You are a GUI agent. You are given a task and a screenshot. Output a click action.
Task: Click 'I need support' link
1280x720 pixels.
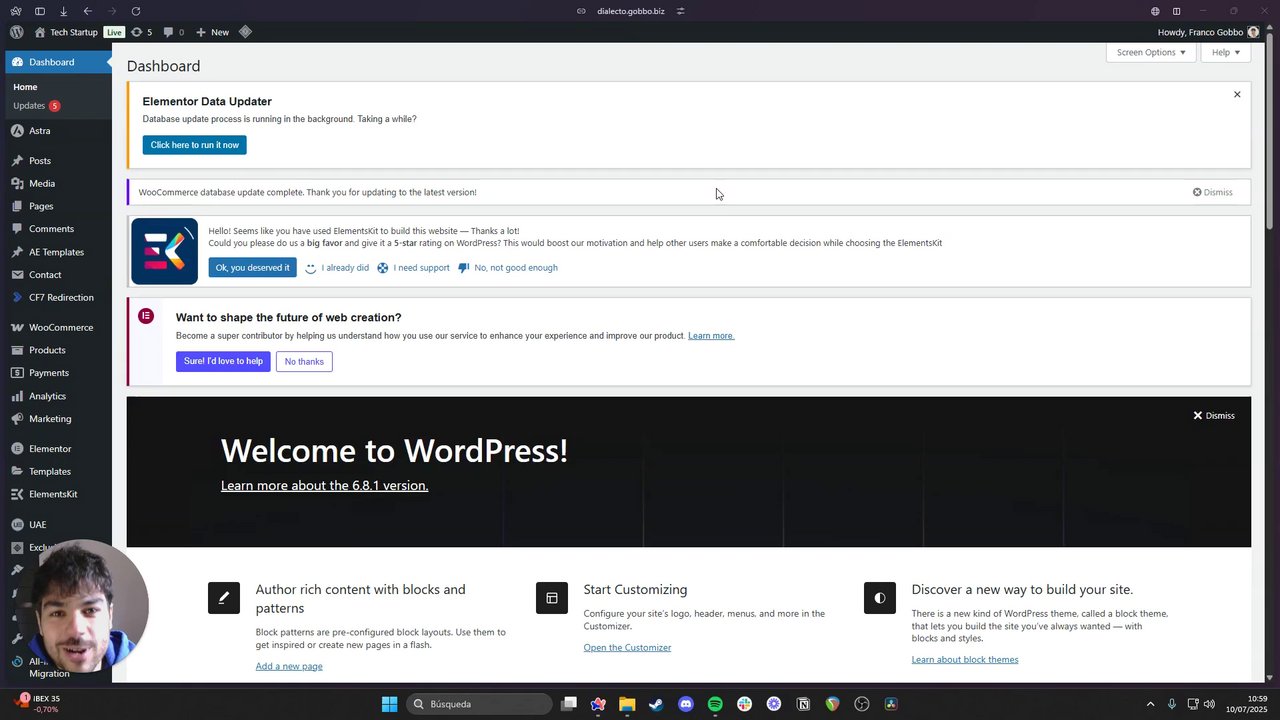413,268
